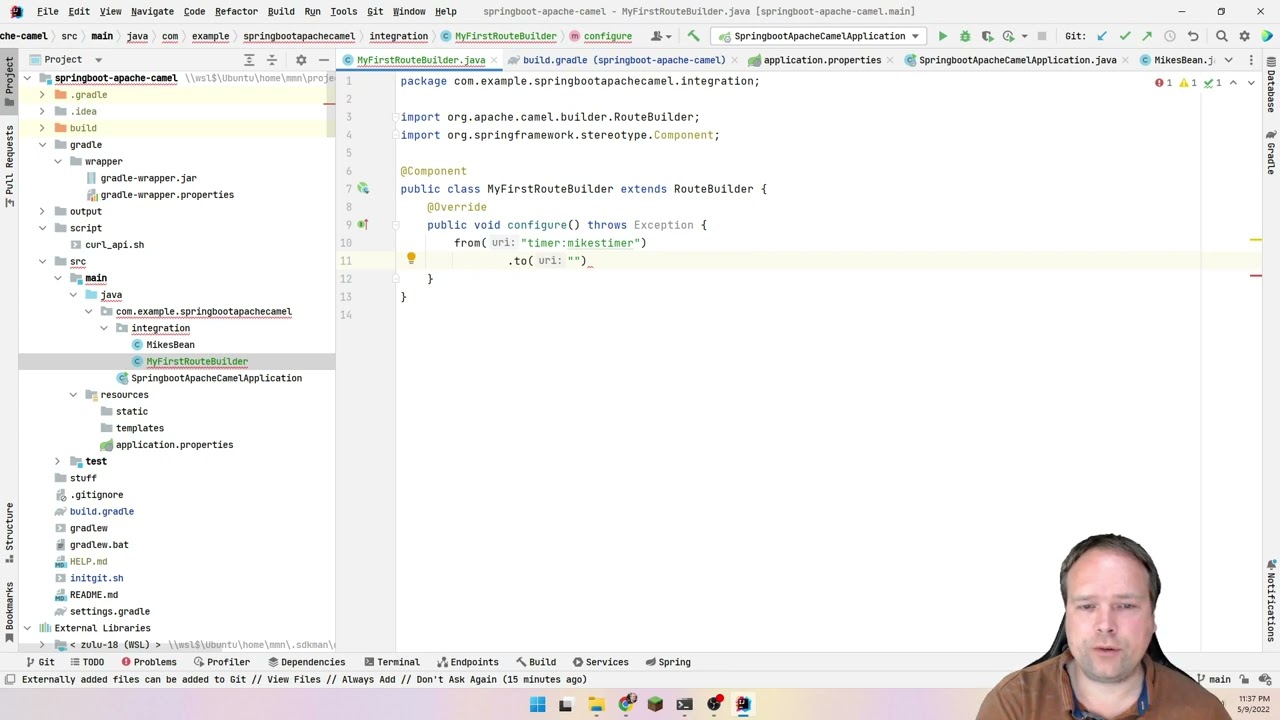Collapse the integration package
1280x720 pixels.
click(103, 328)
